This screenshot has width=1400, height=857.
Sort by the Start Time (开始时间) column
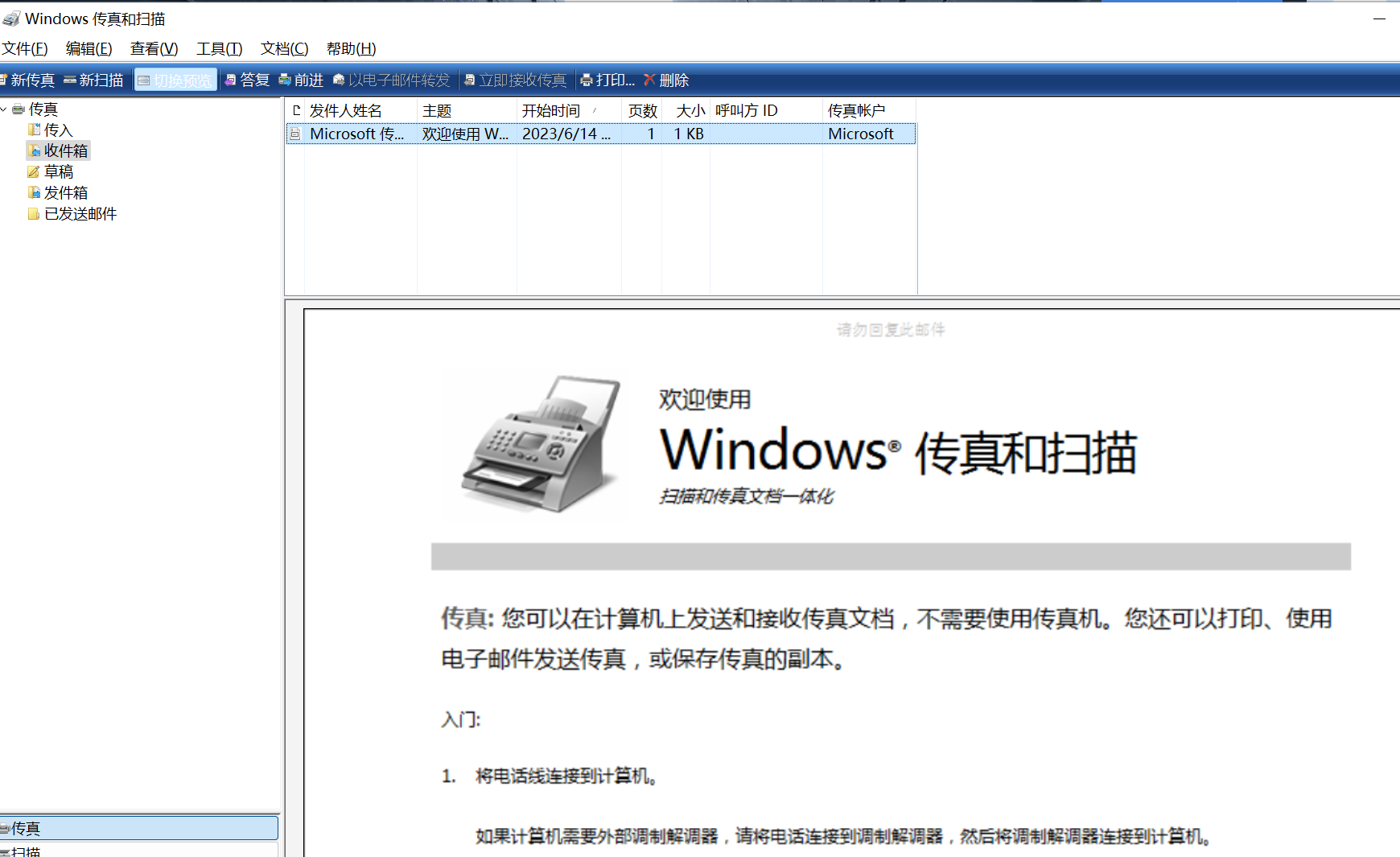click(569, 110)
